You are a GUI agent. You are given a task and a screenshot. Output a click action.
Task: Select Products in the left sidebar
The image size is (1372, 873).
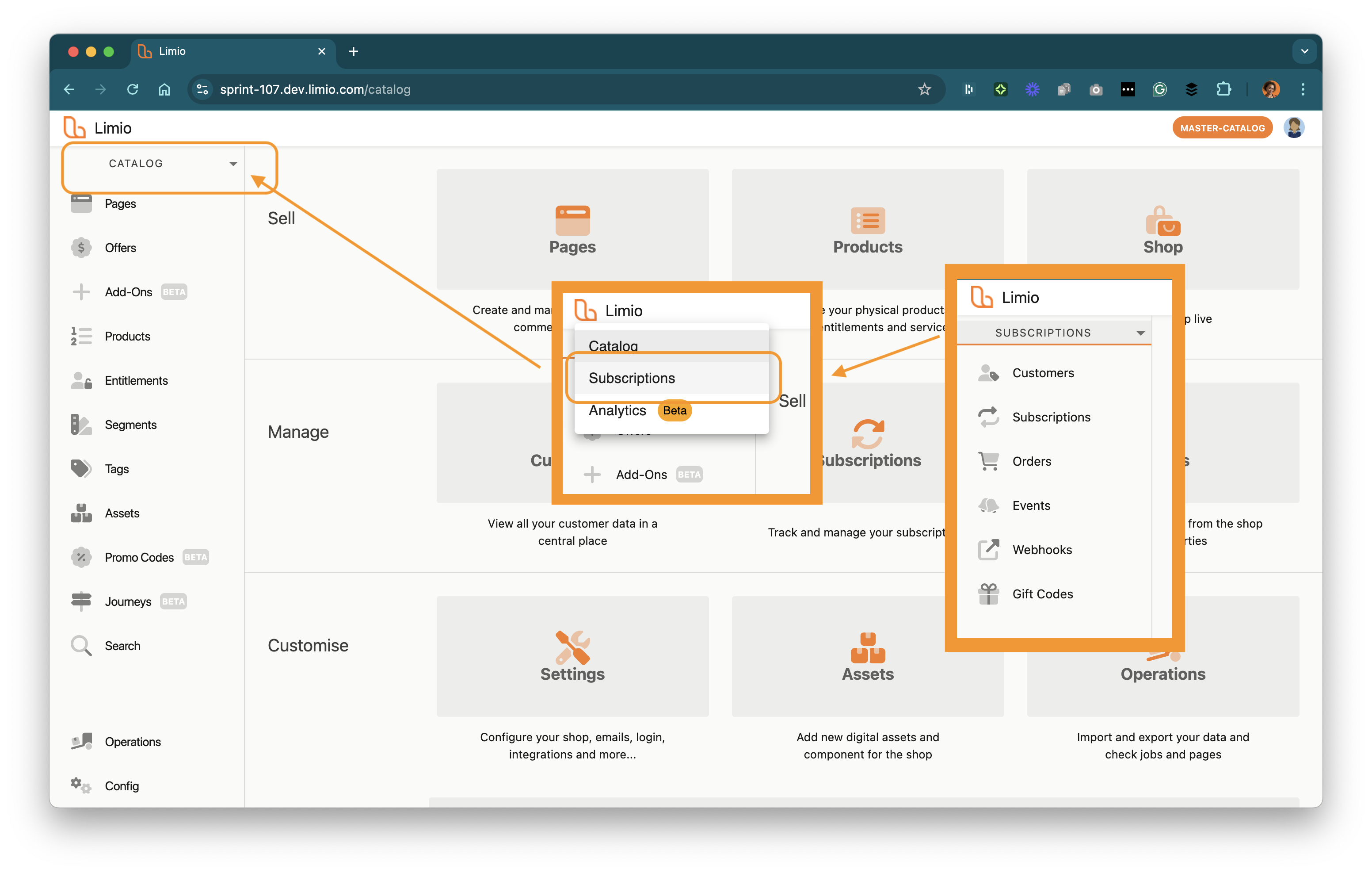[x=127, y=337]
